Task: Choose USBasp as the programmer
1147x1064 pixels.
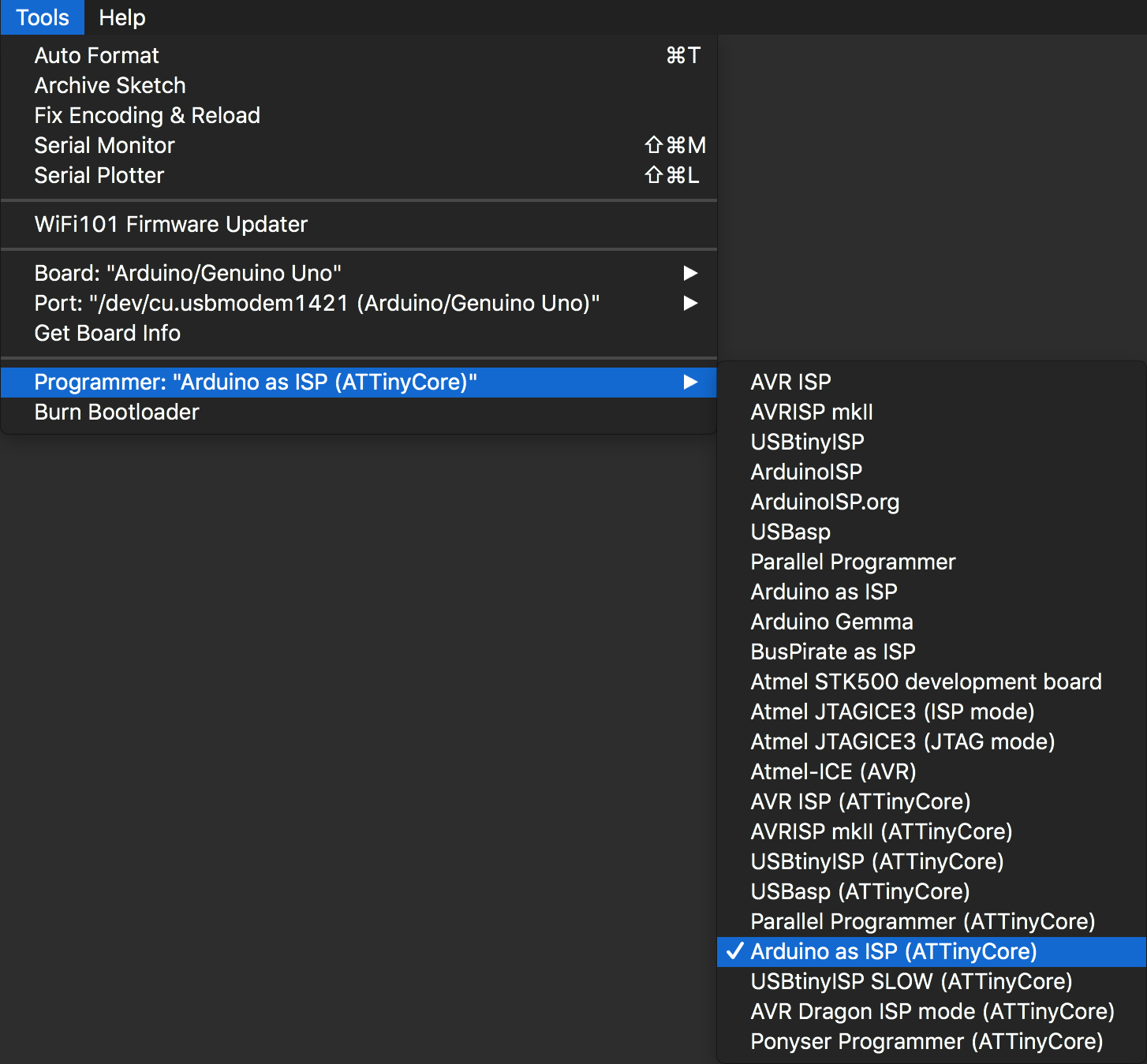Action: (x=790, y=532)
